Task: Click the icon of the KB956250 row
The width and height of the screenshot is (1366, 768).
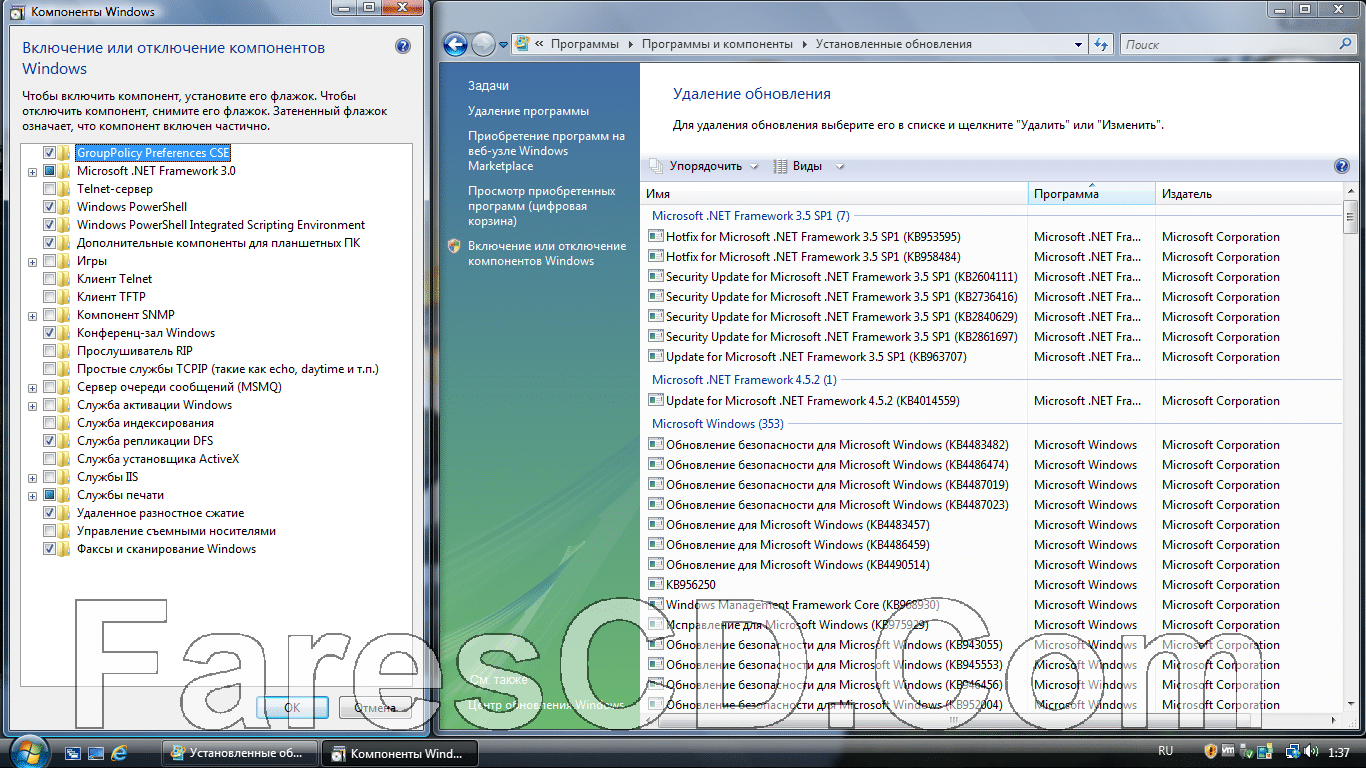Action: tap(656, 585)
